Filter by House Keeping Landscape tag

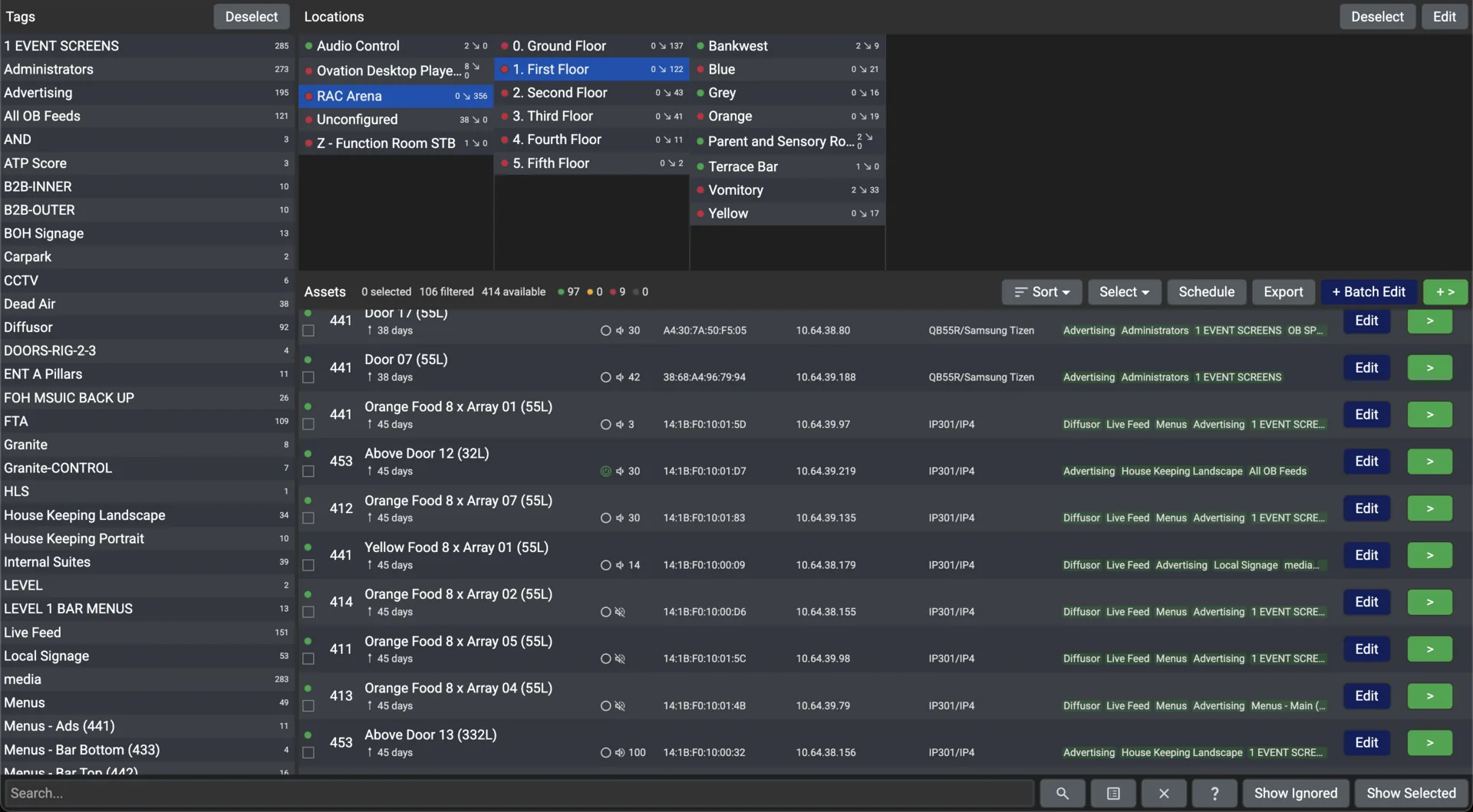click(147, 515)
